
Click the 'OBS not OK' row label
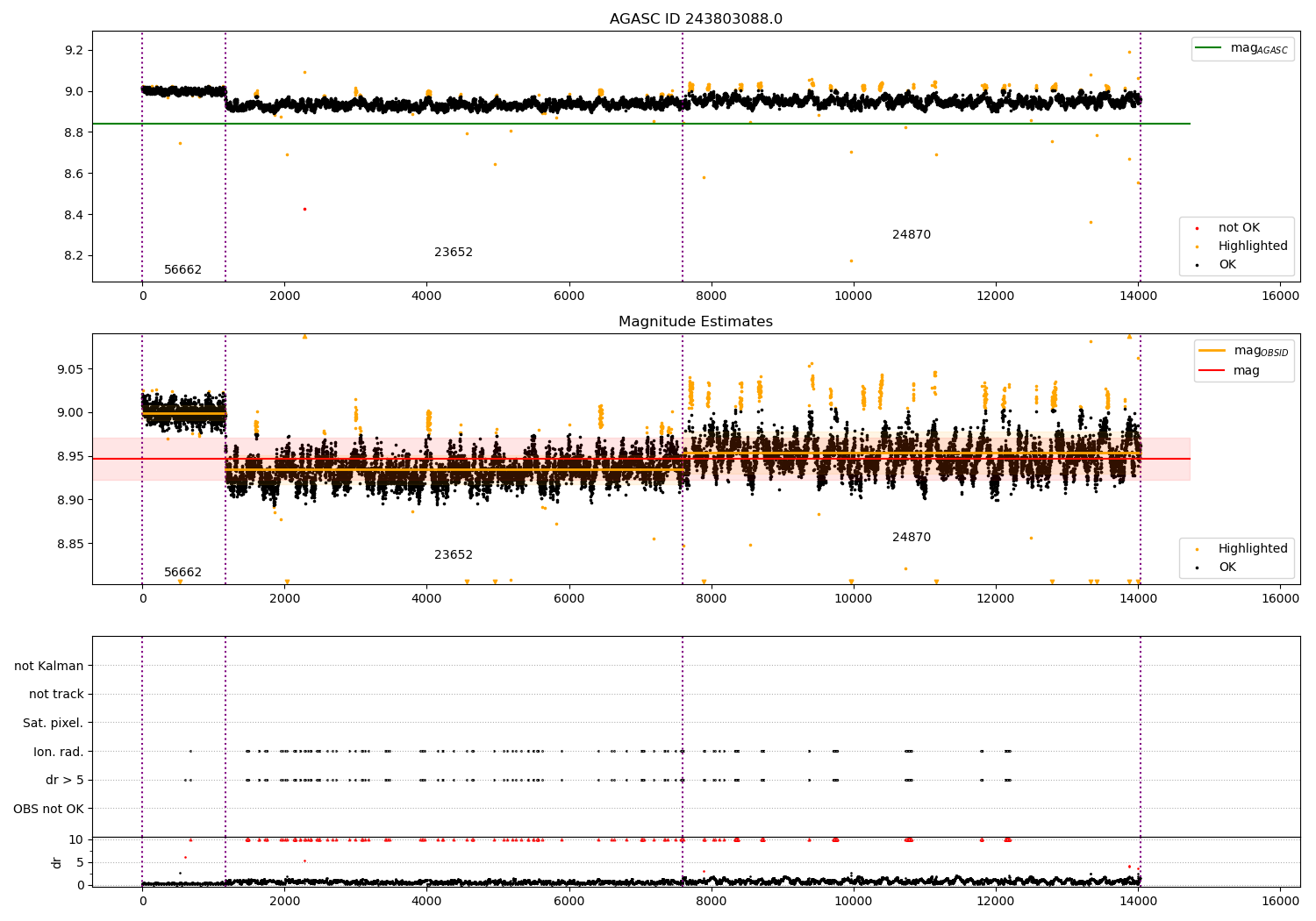coord(49,810)
